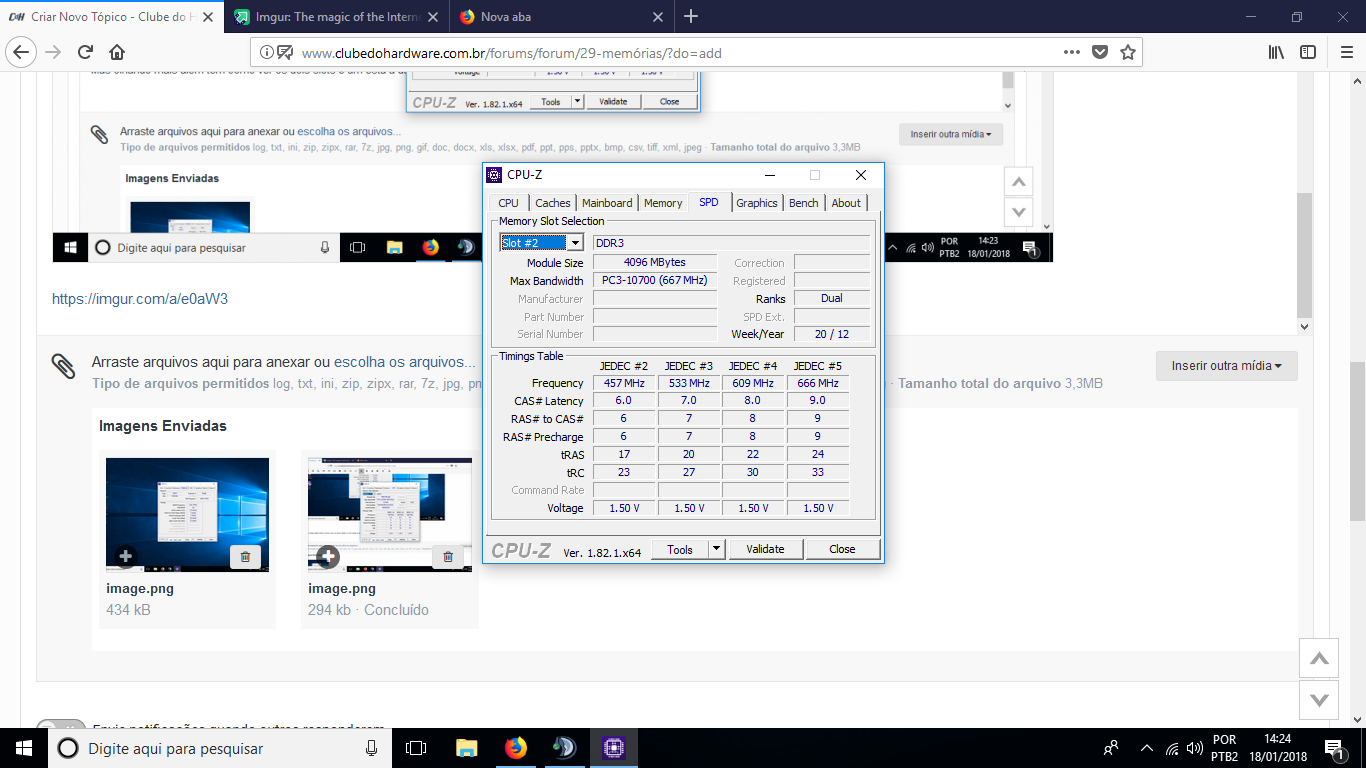Click the PC3-10700 (667 MHz) bandwidth value
The height and width of the screenshot is (768, 1366).
(x=655, y=280)
